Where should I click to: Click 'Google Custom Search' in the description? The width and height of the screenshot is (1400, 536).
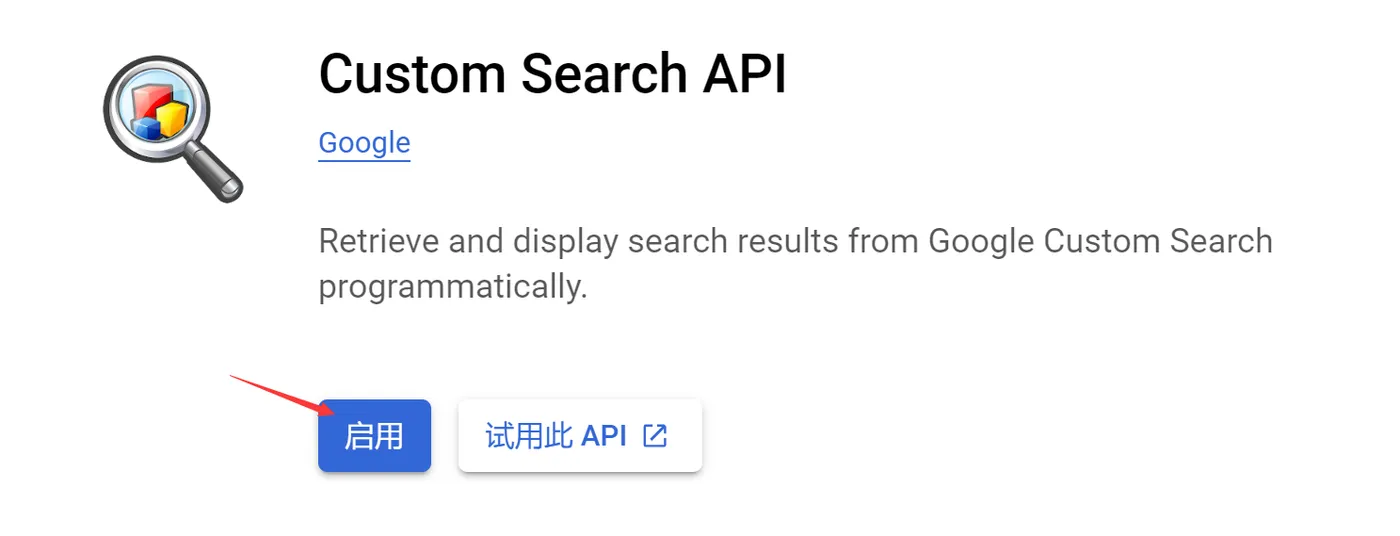(x=1100, y=241)
